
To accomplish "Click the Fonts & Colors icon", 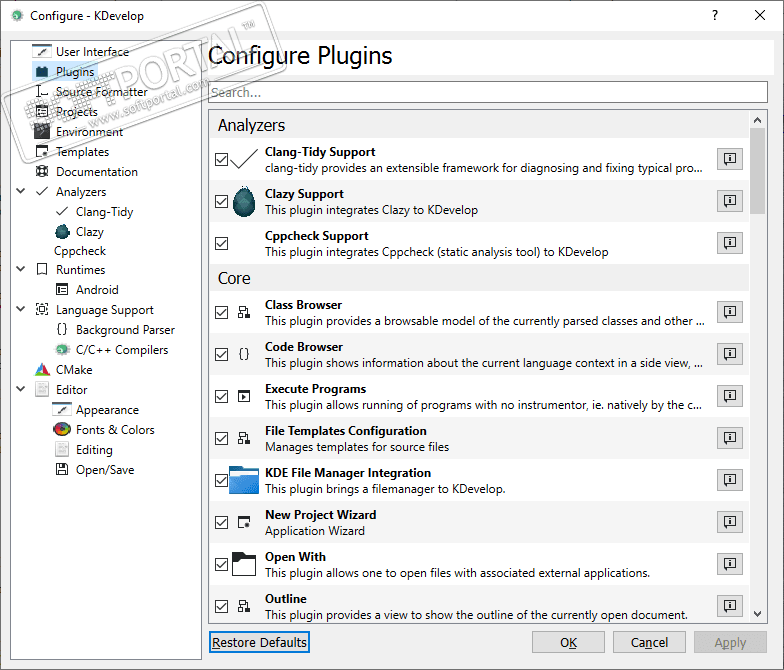I will click(x=62, y=430).
